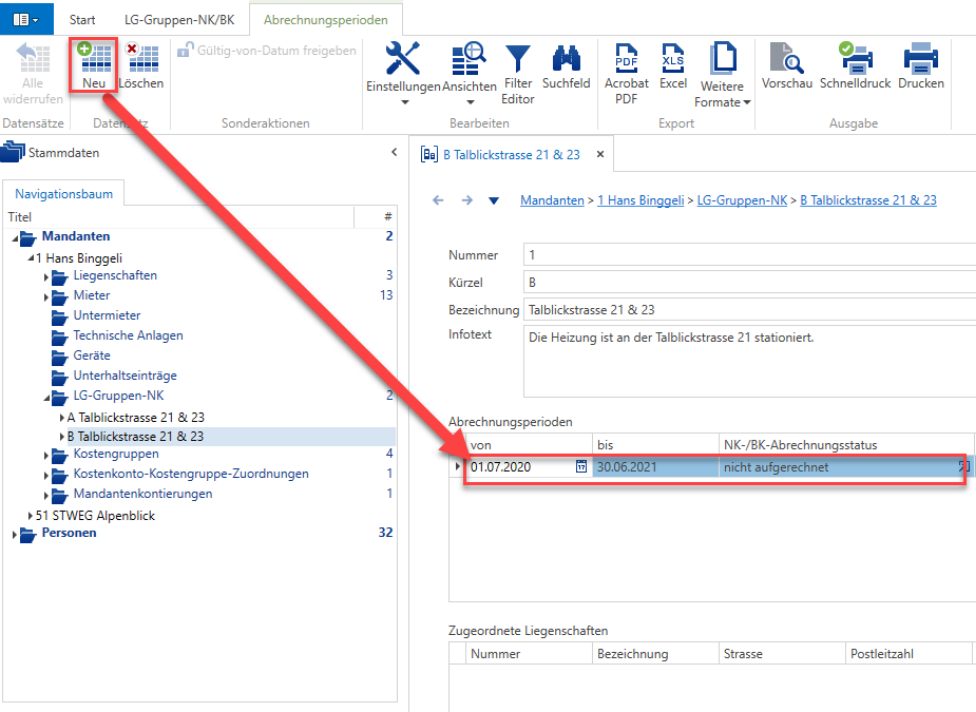
Task: Select the Abrechnungsperioden ribbon tab
Action: tap(326, 19)
